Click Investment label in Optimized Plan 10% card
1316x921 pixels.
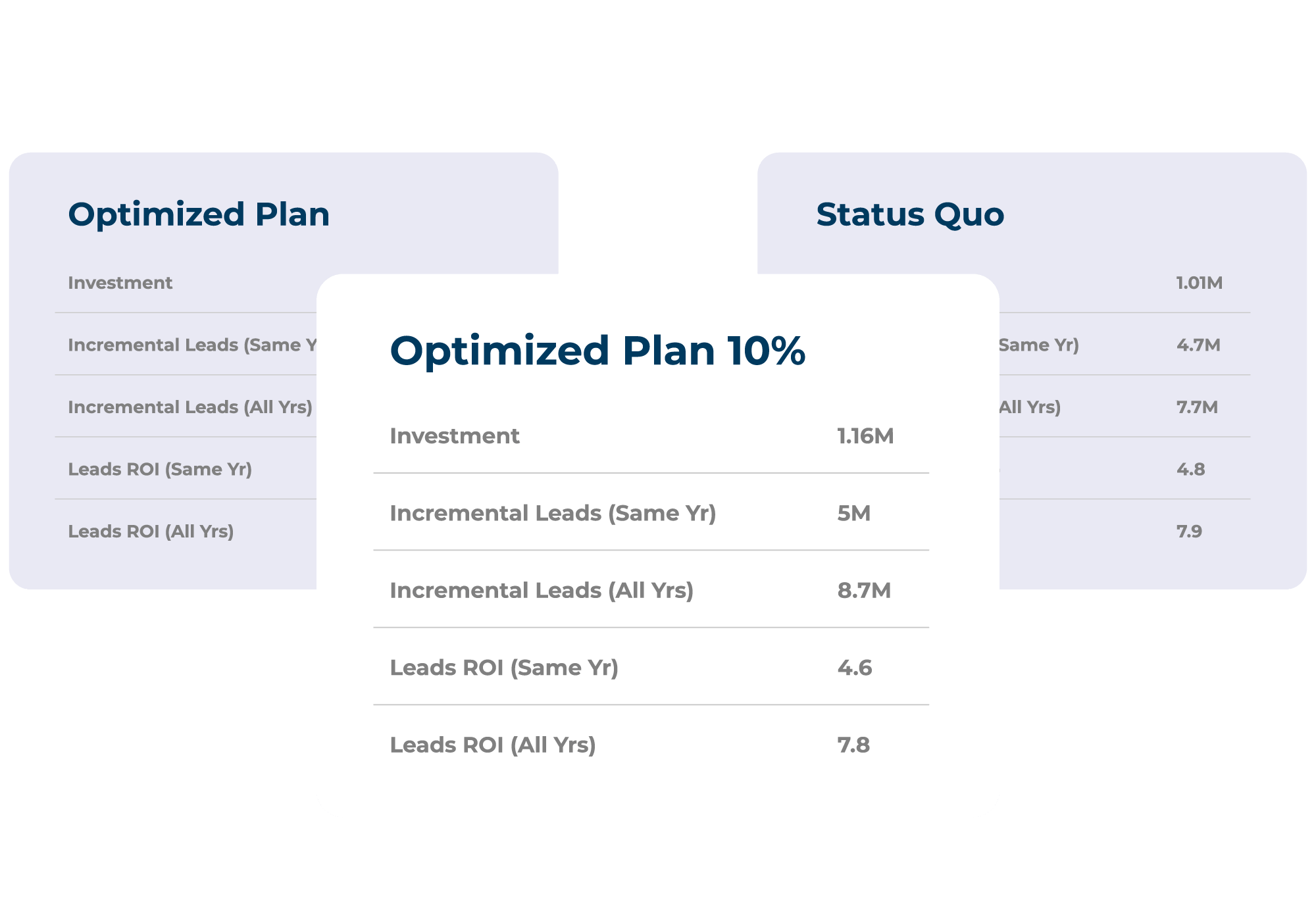455,436
